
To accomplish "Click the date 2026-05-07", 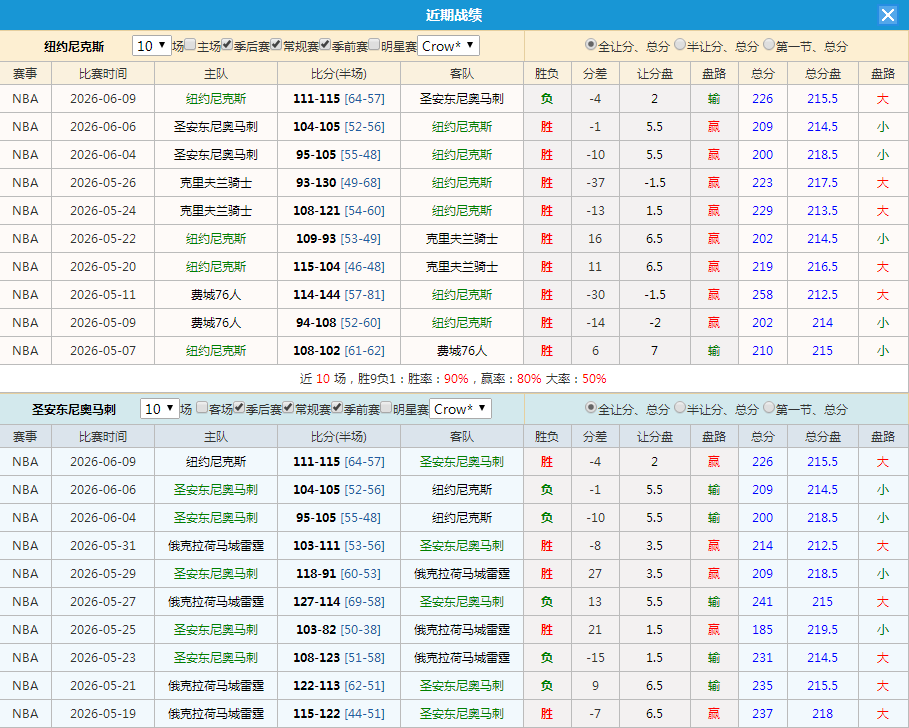I will pos(103,351).
